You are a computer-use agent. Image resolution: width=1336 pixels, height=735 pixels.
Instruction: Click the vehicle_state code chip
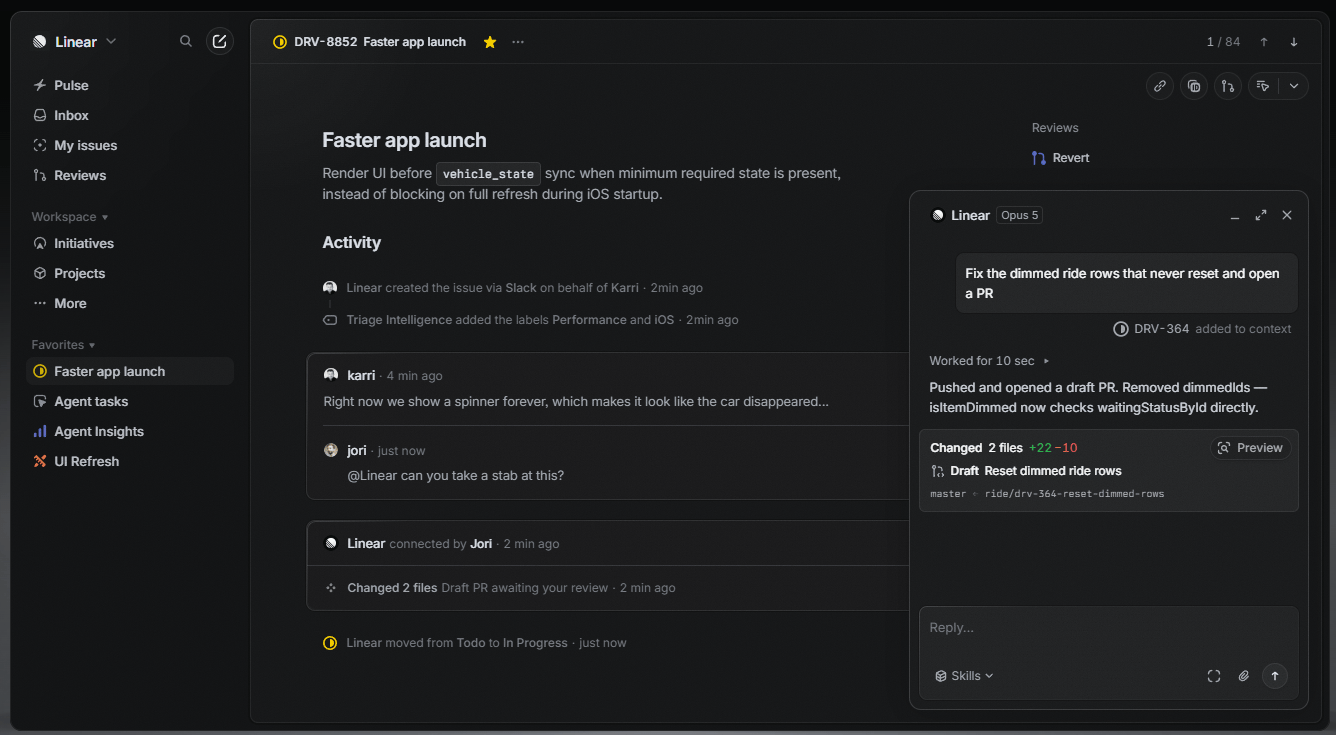[490, 174]
